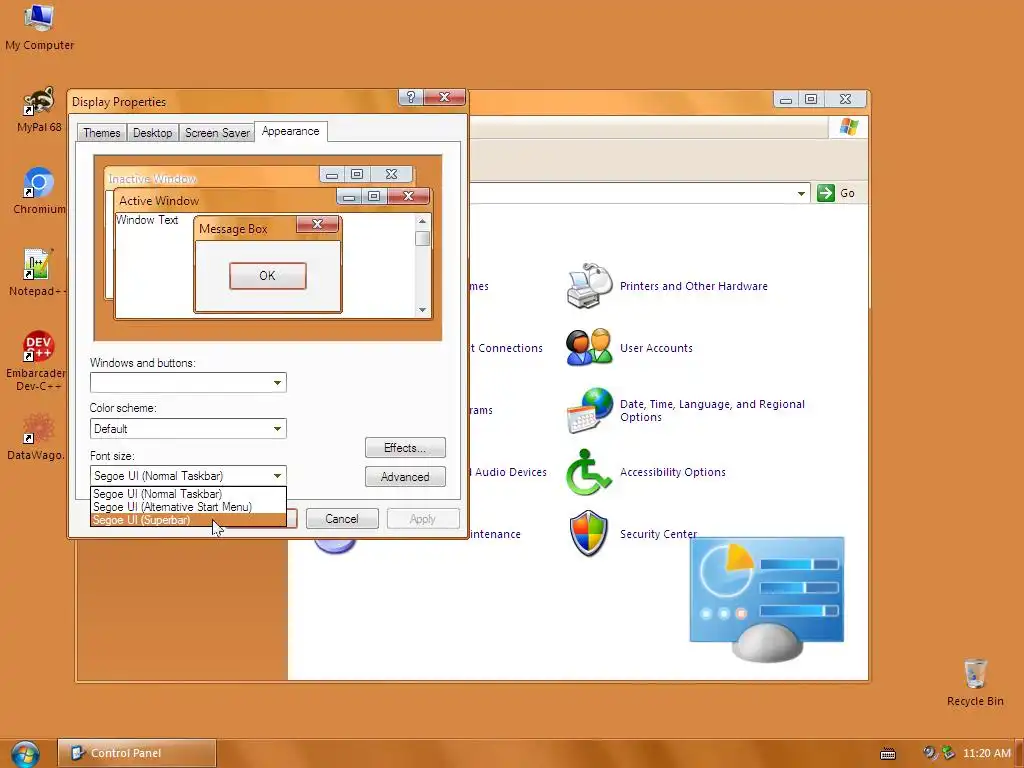
Task: Open the Accessibility Options link
Action: (x=673, y=472)
